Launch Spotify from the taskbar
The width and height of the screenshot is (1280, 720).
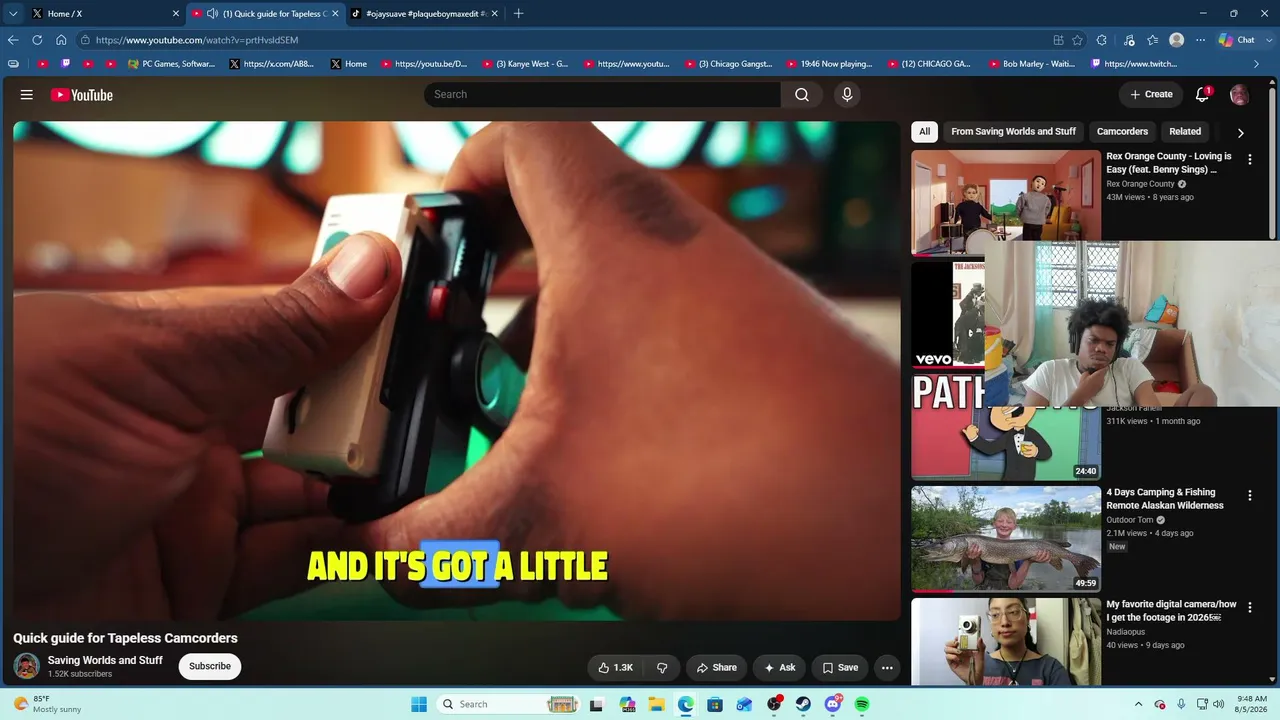click(862, 704)
